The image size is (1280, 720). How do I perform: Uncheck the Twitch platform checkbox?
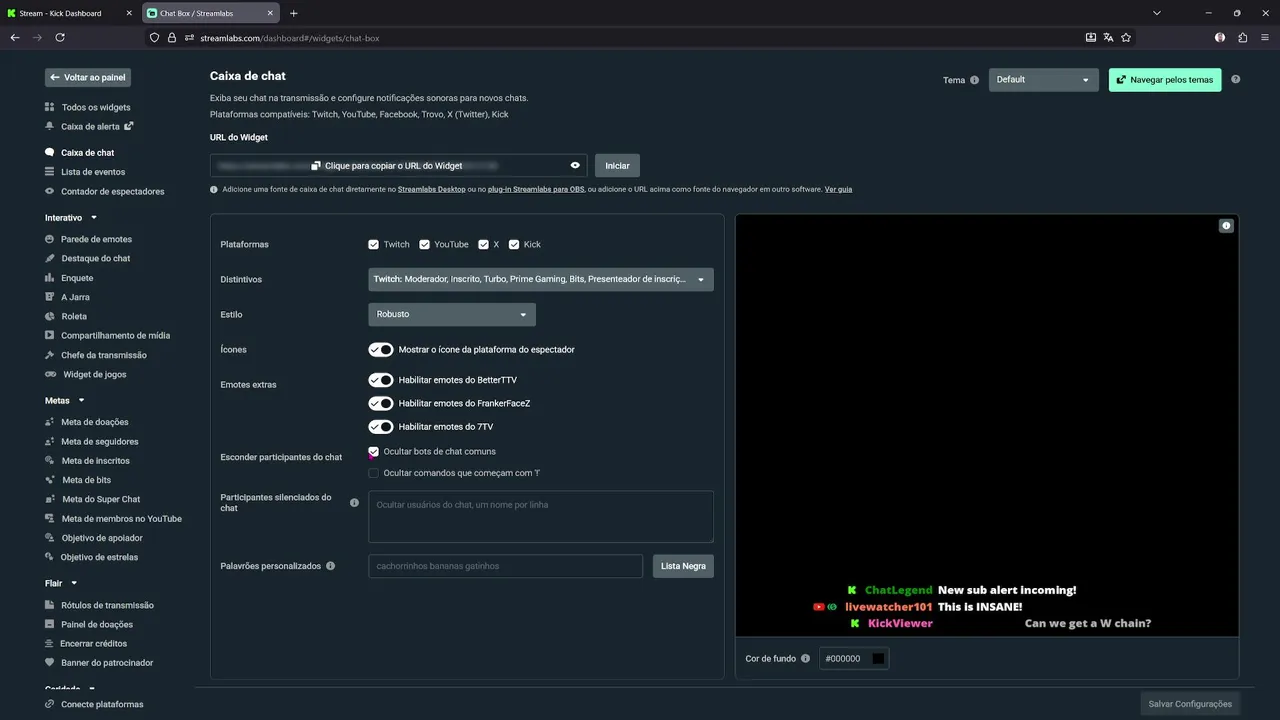tap(373, 244)
